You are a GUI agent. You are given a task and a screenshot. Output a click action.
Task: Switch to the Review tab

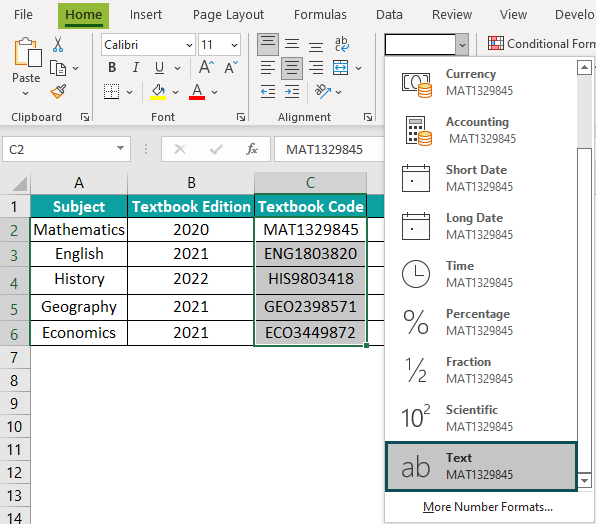click(x=452, y=15)
